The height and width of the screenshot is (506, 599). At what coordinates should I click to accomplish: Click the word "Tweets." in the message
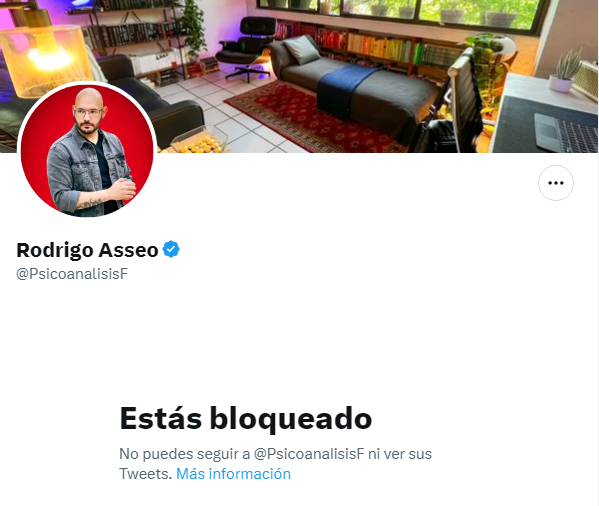point(146,474)
